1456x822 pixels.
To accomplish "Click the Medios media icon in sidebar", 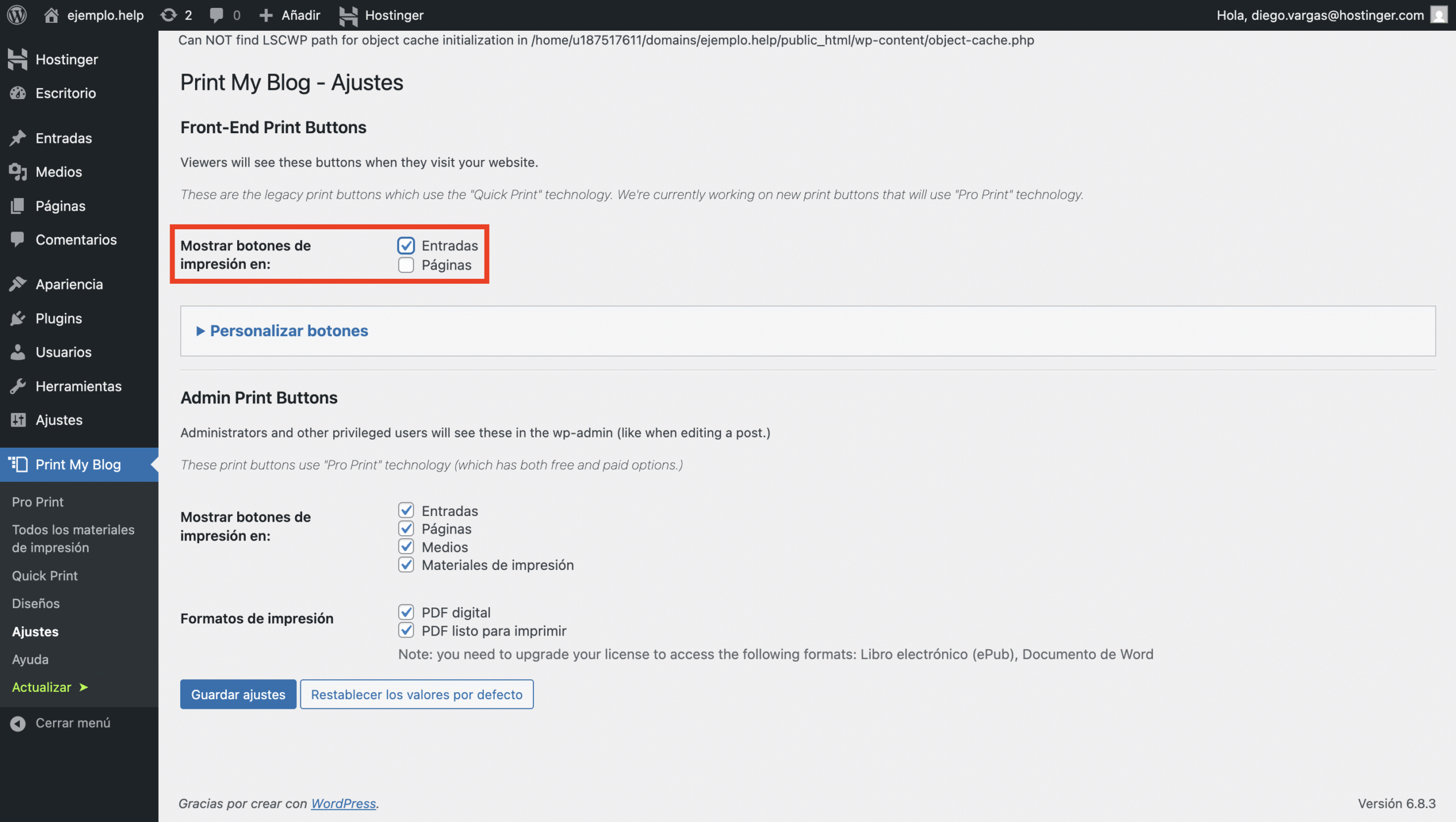I will pos(18,172).
